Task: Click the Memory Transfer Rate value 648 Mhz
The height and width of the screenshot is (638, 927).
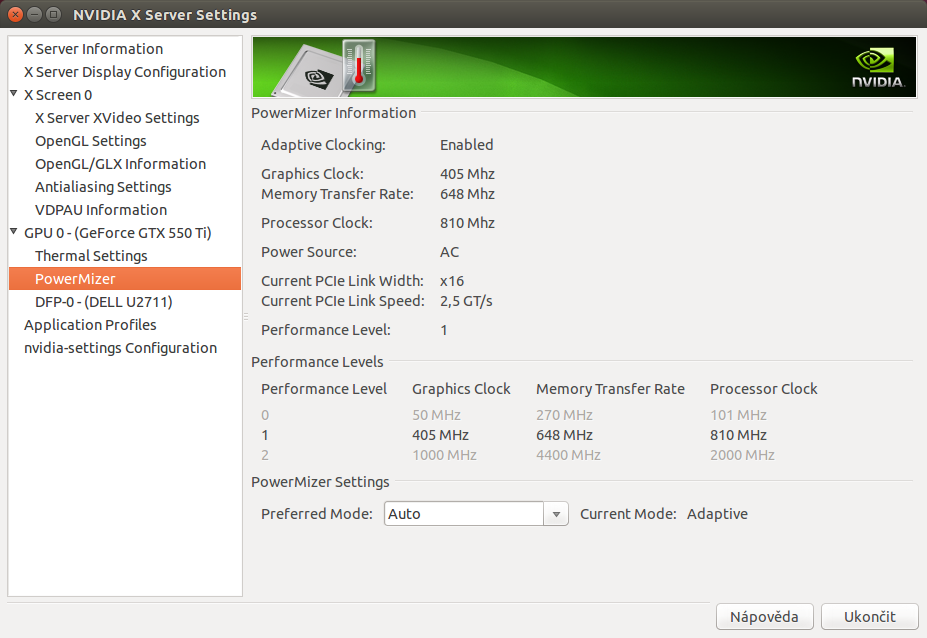Action: tap(467, 195)
